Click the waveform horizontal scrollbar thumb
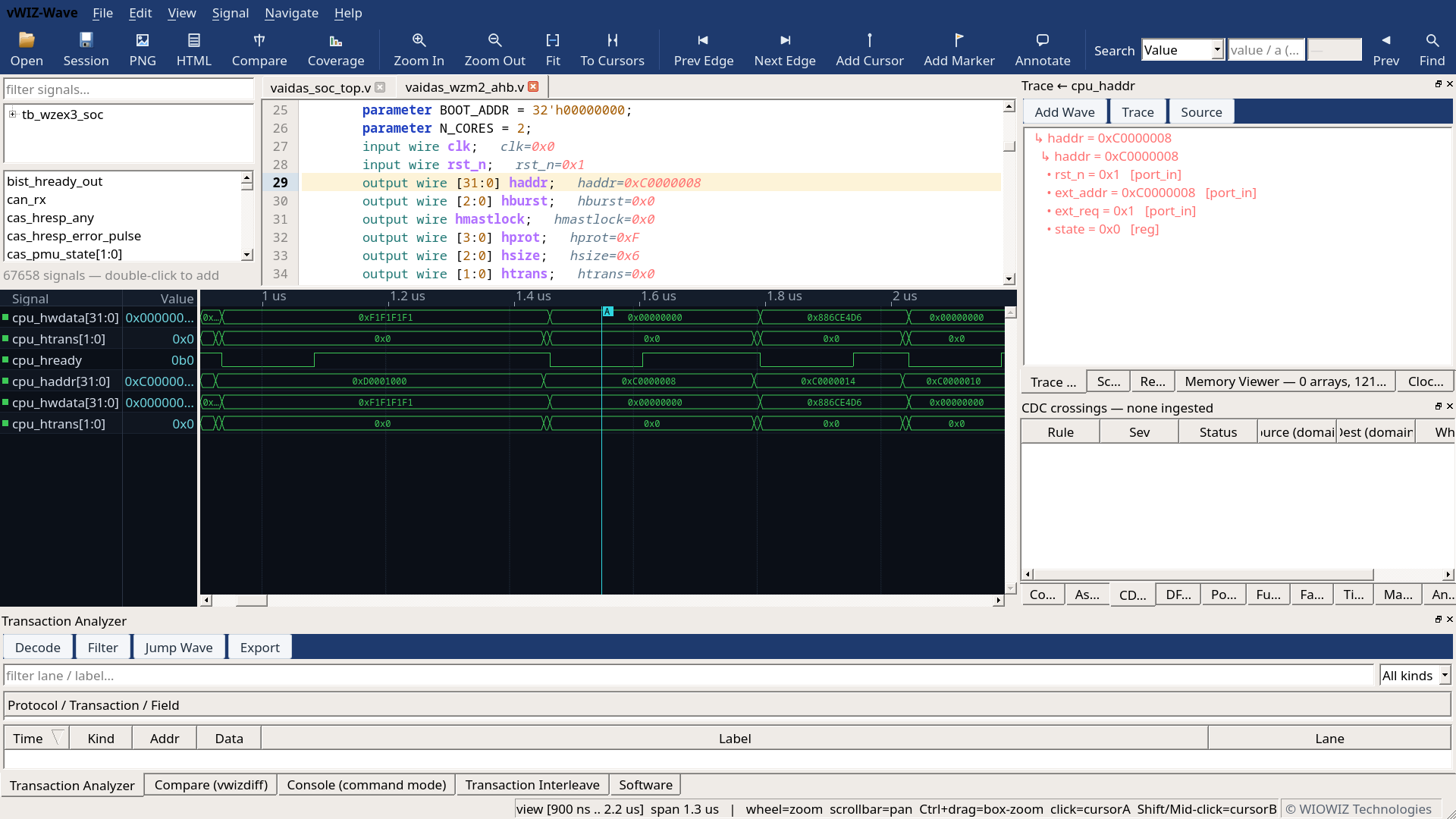The image size is (1456, 819). click(251, 601)
